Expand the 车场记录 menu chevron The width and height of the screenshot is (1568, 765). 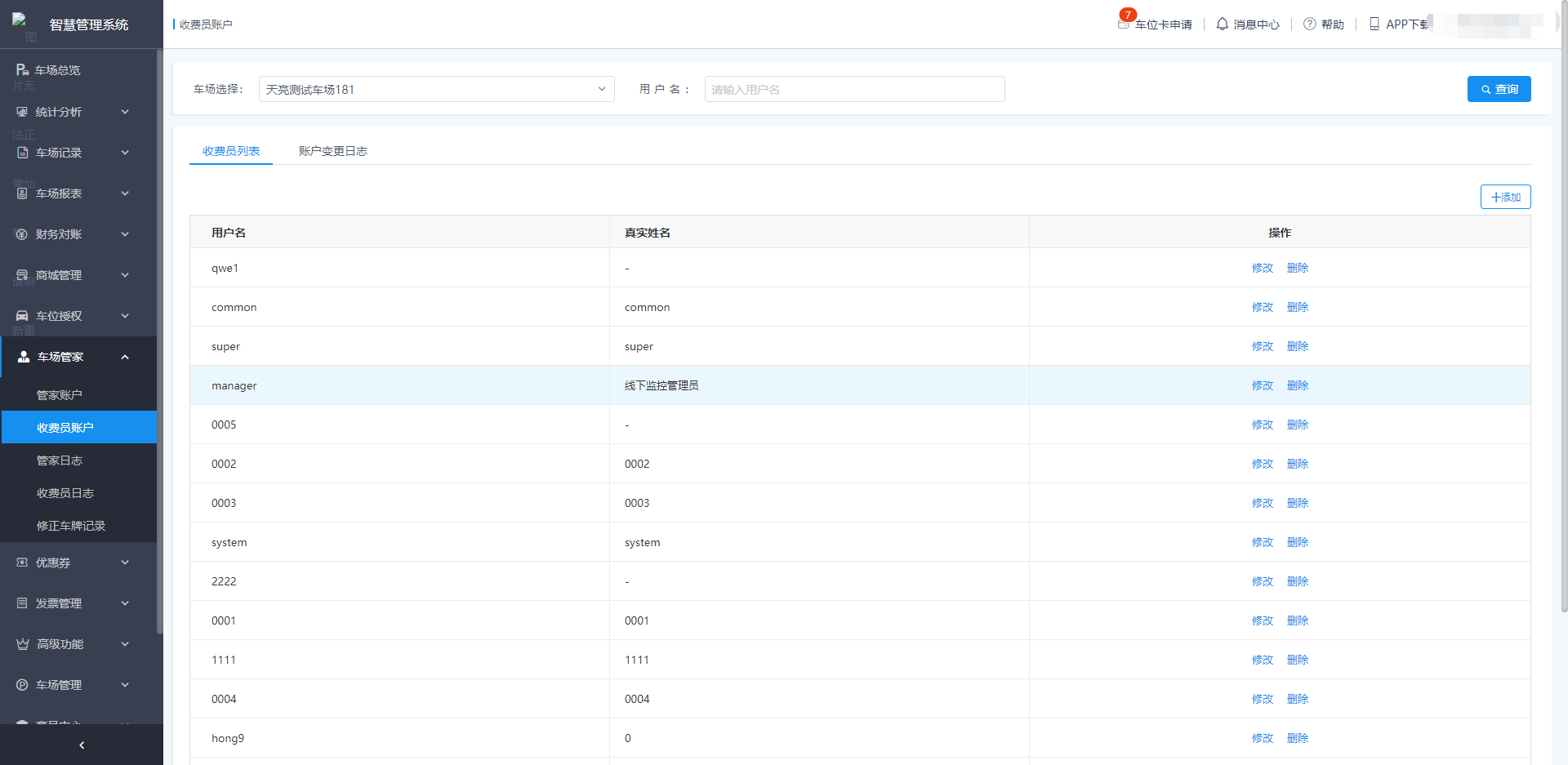point(125,153)
